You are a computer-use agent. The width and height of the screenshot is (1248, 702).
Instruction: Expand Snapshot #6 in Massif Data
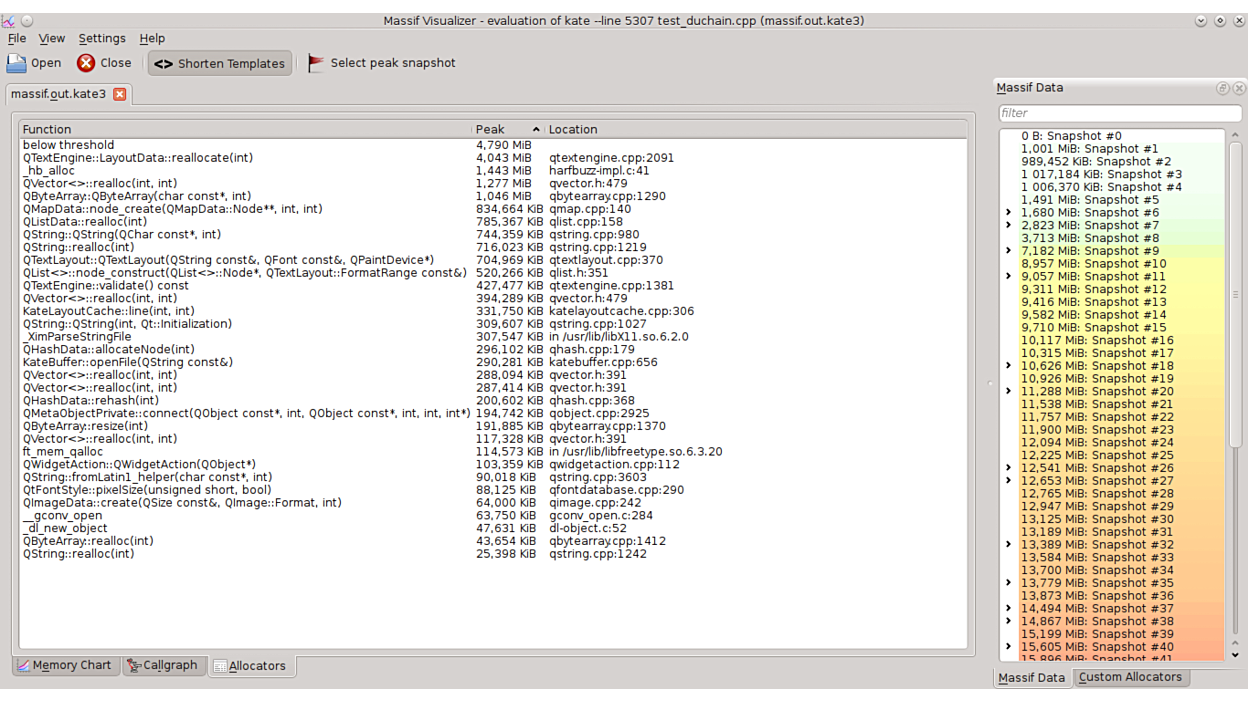pyautogui.click(x=1008, y=213)
